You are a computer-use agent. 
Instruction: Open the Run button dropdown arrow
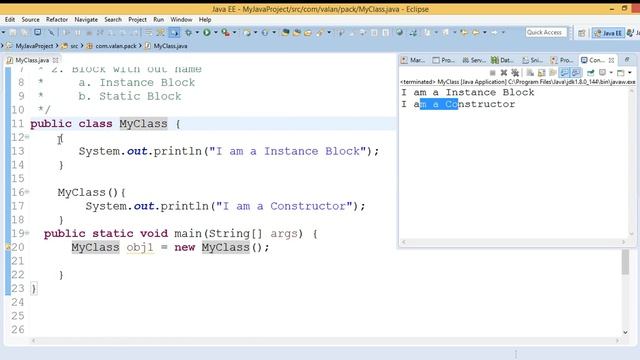(216, 32)
